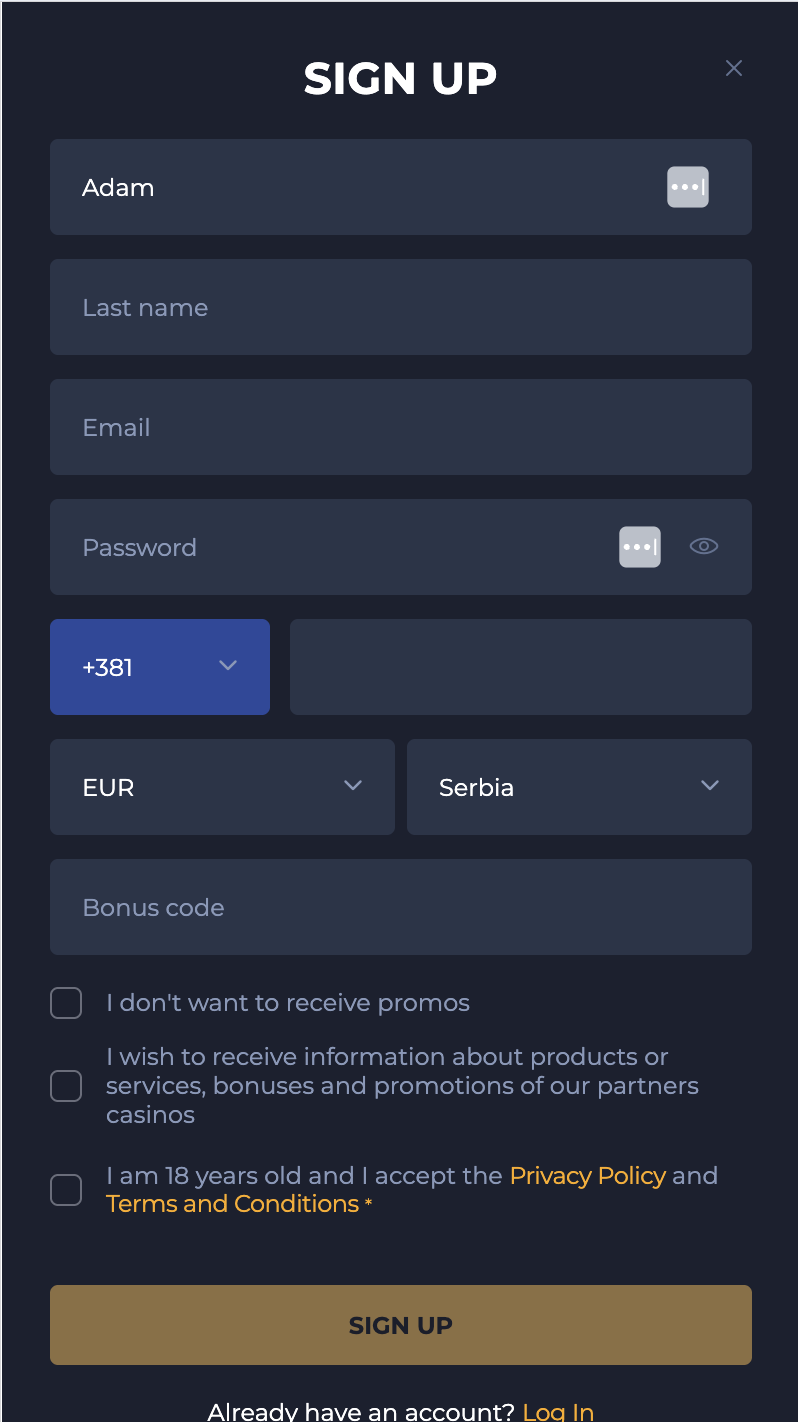Select the Email input field

400,427
